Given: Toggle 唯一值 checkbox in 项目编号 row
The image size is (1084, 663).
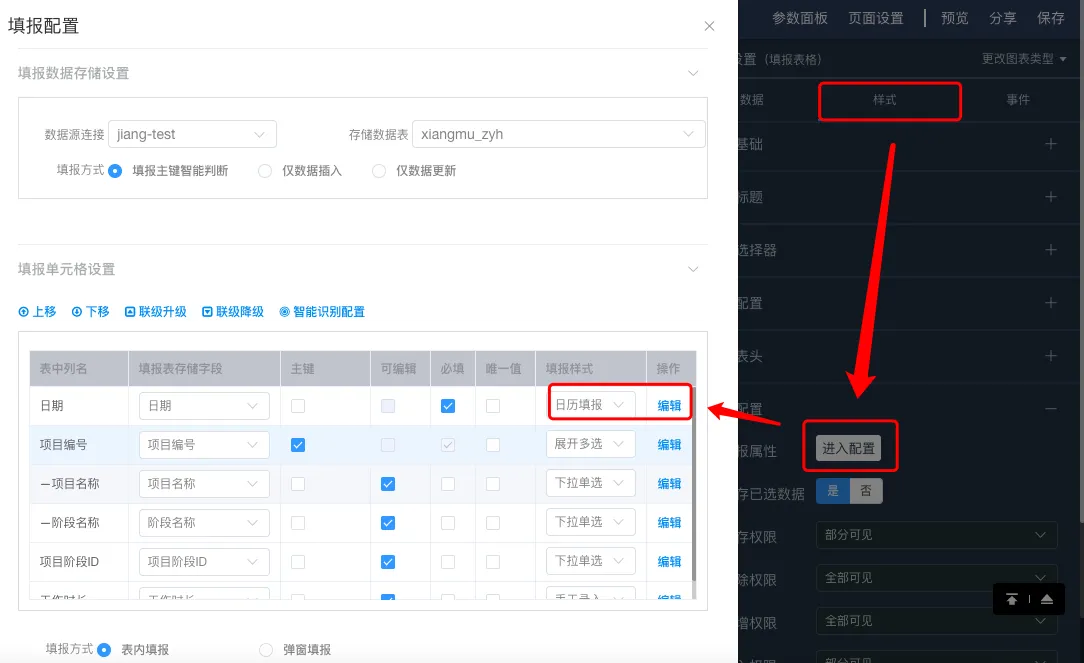Looking at the screenshot, I should tap(493, 445).
